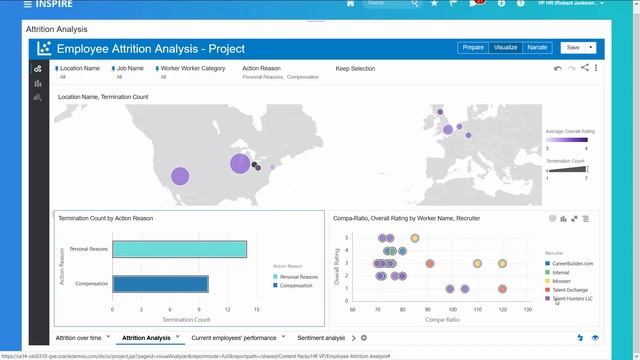Switch to the Visualize mode
Screen dimensions: 640x360
[x=505, y=47]
